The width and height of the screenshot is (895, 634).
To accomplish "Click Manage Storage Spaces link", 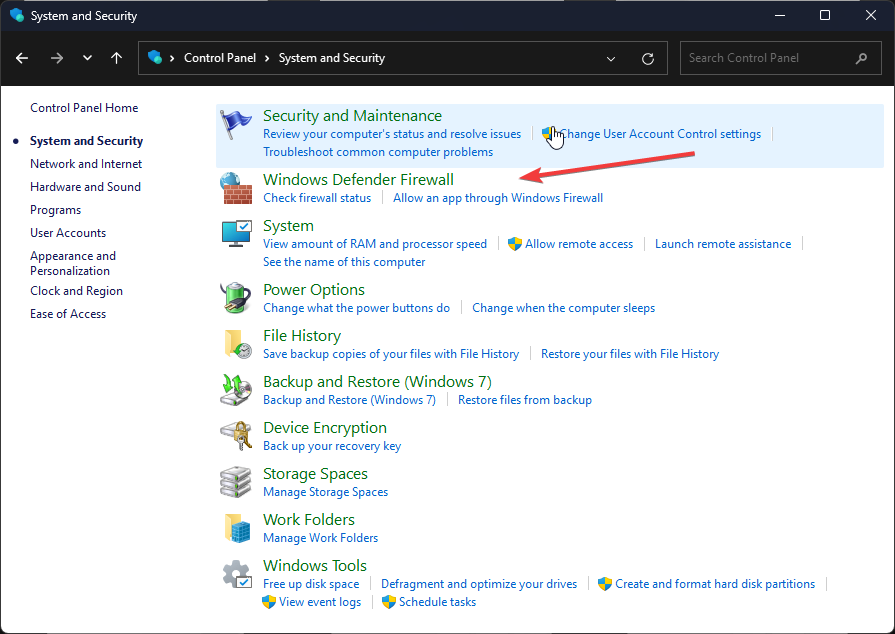I will click(x=325, y=492).
